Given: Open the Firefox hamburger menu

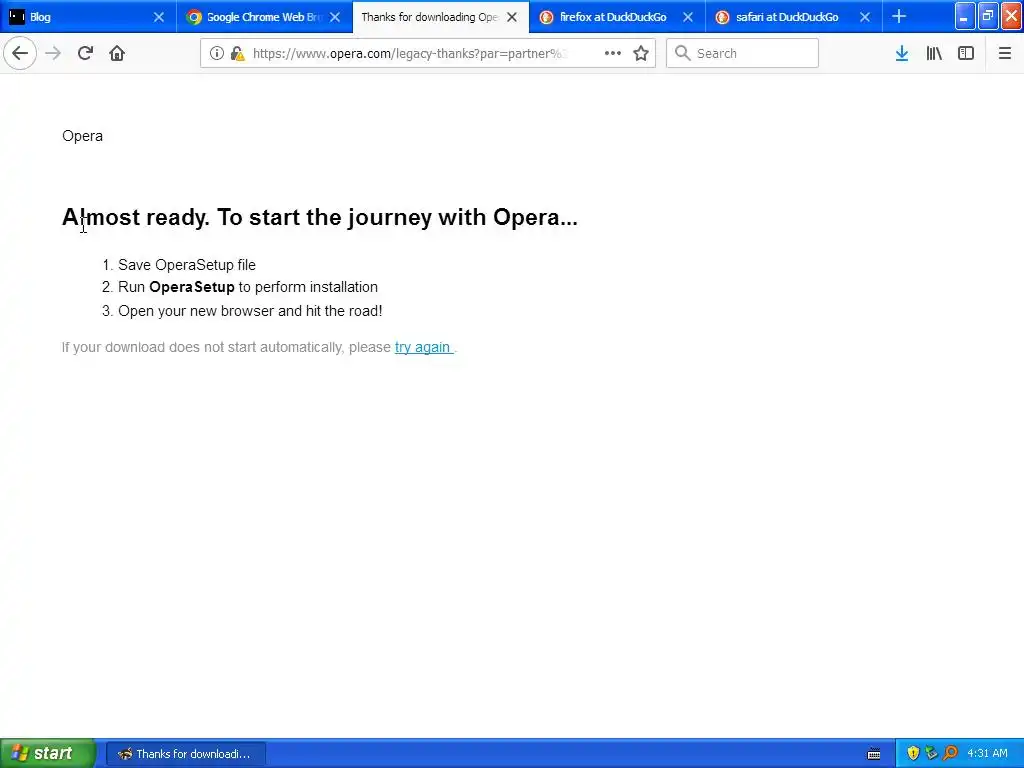Looking at the screenshot, I should coord(1005,54).
